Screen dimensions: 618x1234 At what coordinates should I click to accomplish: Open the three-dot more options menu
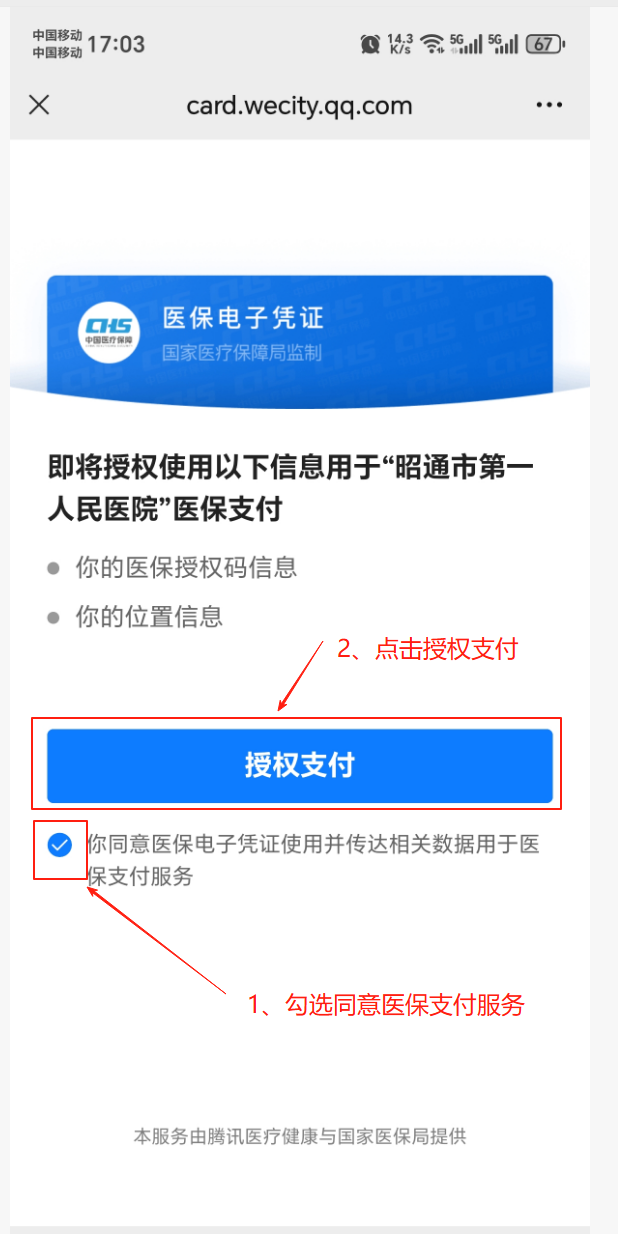[550, 105]
